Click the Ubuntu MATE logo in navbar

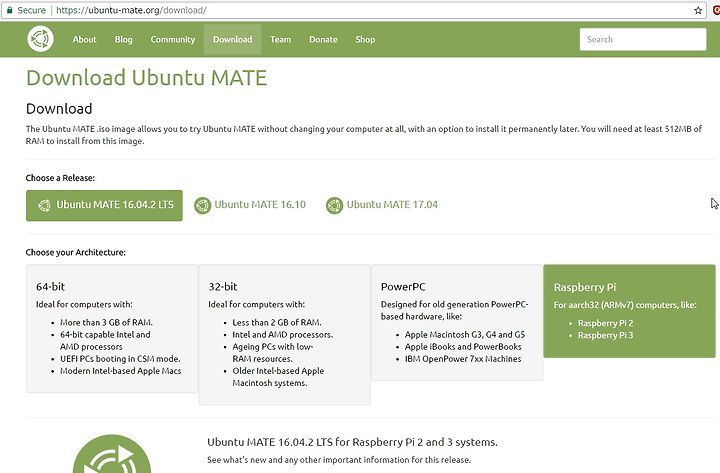click(x=40, y=39)
